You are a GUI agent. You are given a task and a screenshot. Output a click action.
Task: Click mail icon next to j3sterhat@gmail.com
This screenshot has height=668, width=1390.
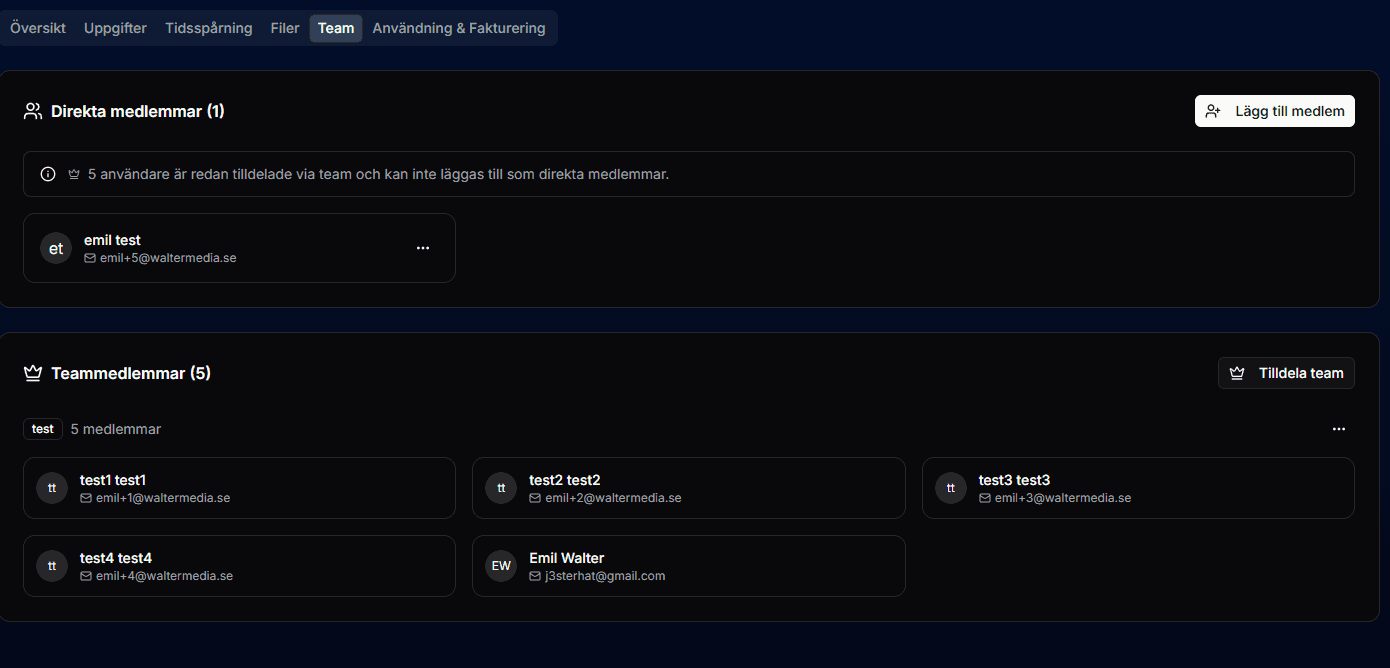[535, 576]
